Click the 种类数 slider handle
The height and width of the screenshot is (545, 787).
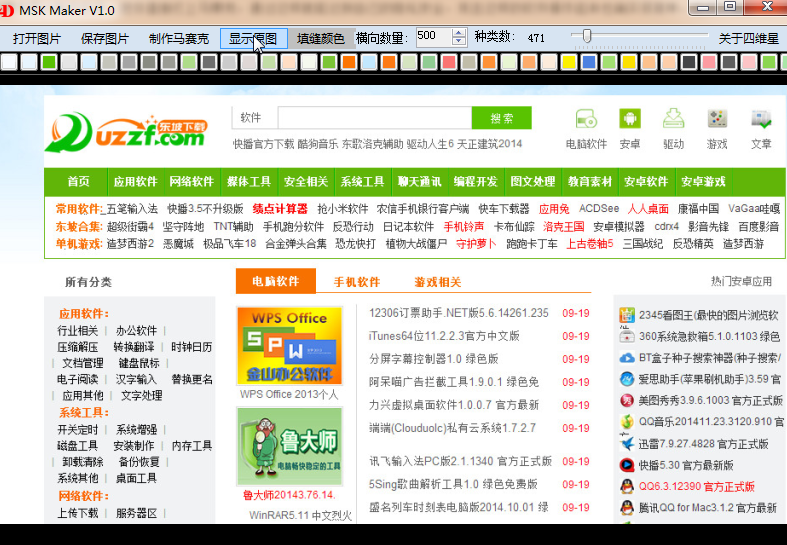click(x=587, y=36)
